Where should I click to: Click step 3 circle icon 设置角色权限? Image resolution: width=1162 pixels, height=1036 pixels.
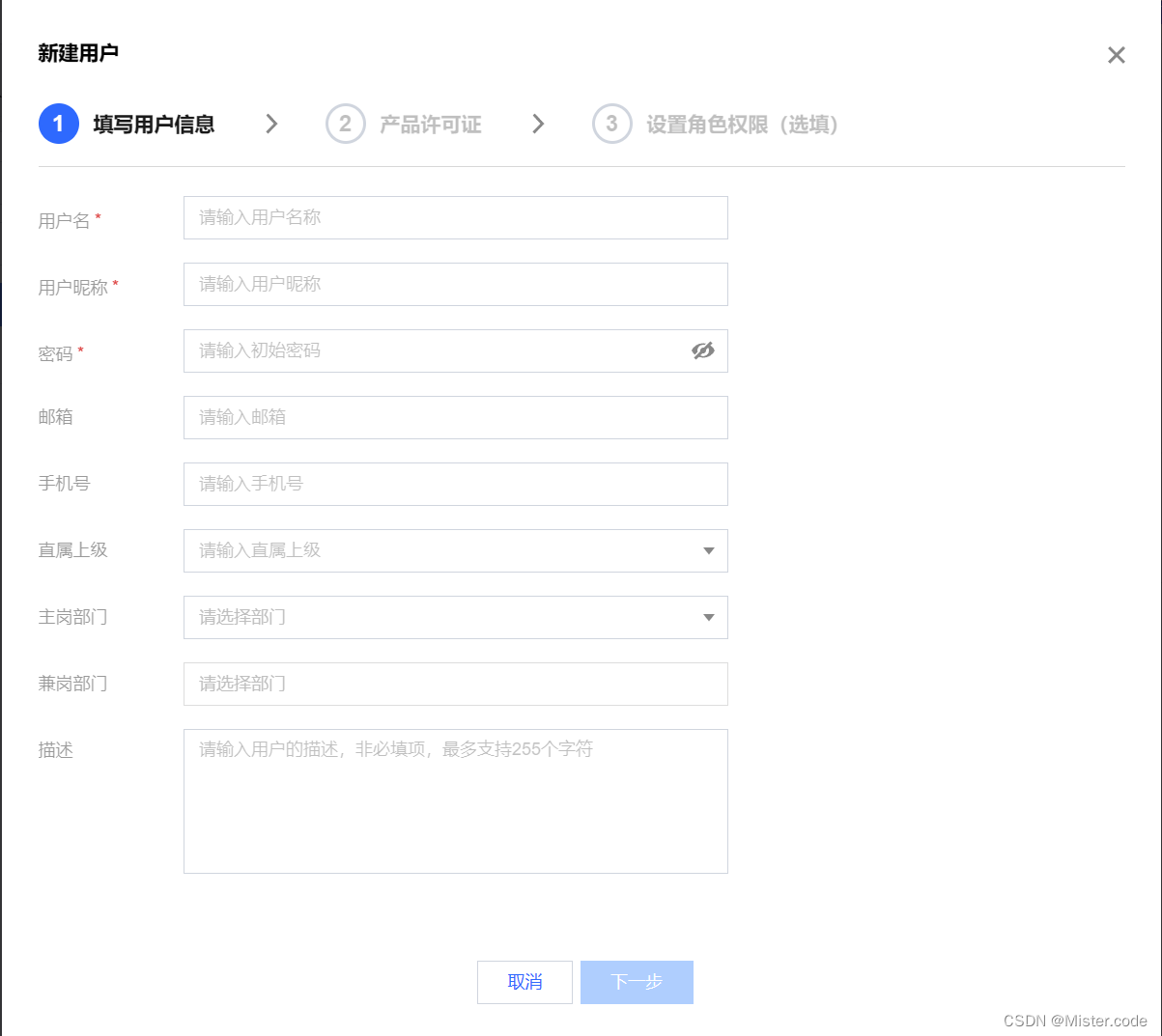(612, 124)
